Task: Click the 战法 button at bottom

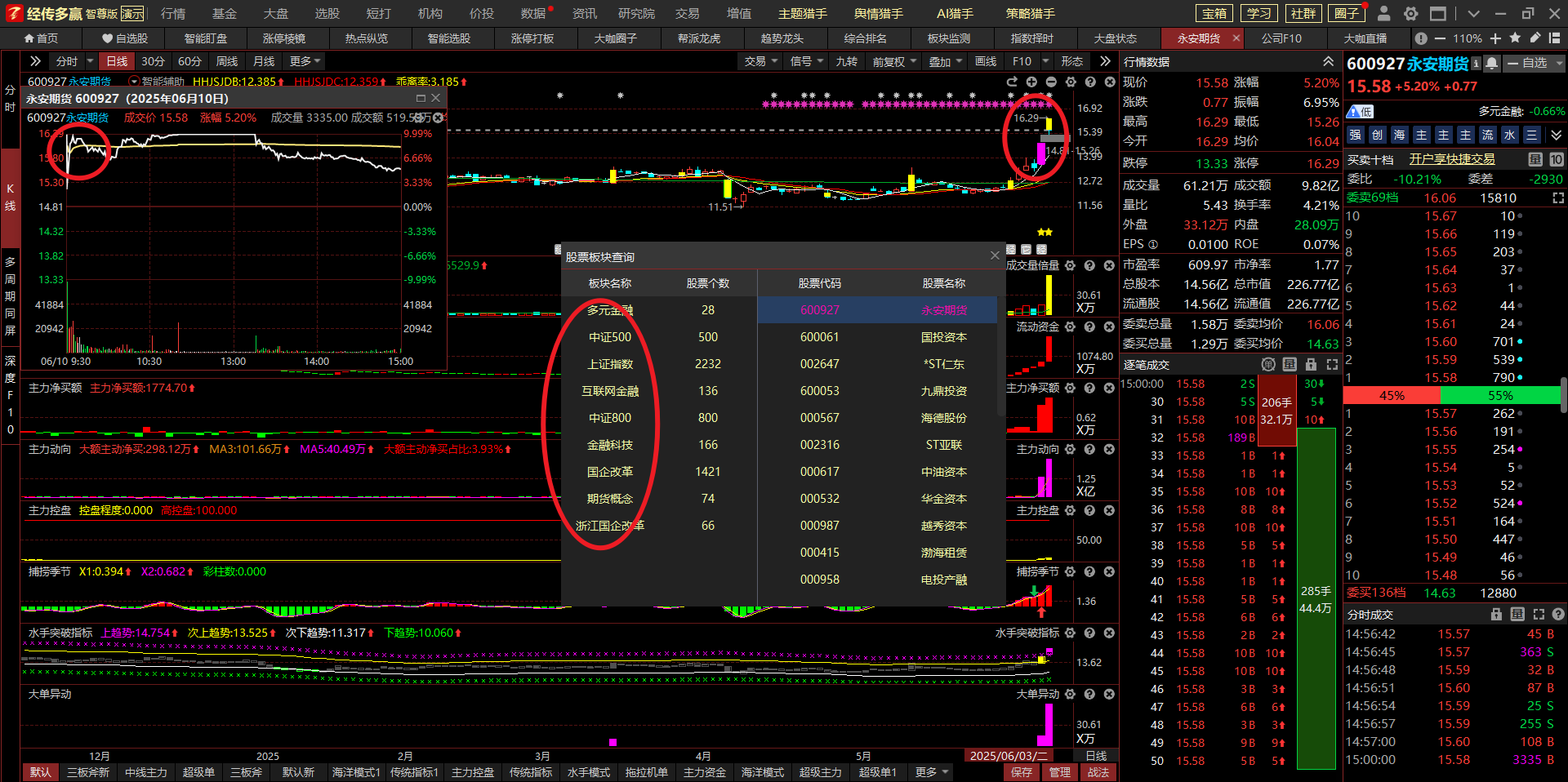Action: pyautogui.click(x=1098, y=772)
